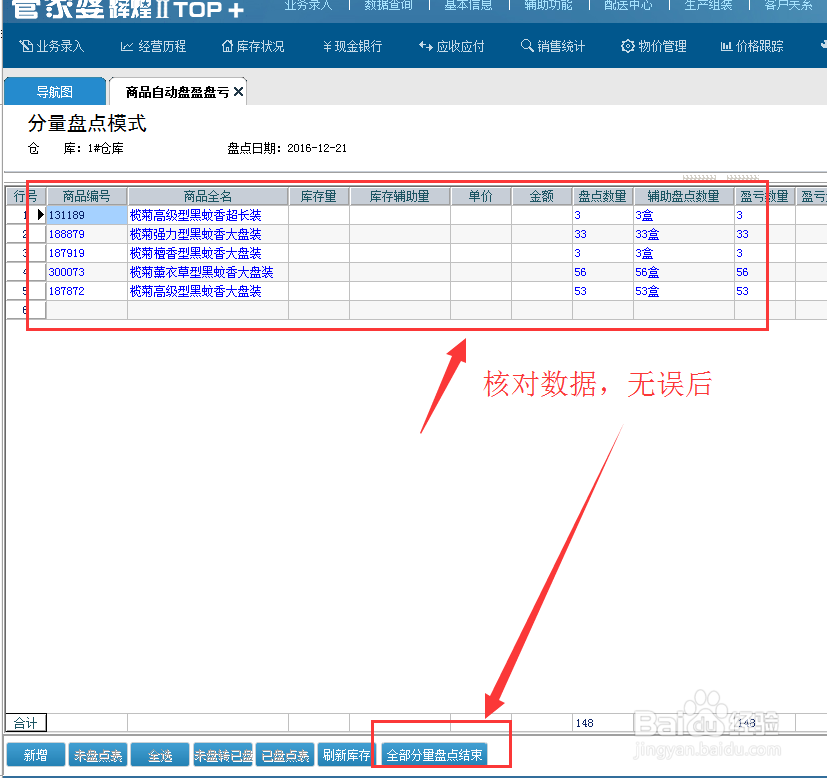This screenshot has height=778, width=827.
Task: Click the 新增 button
Action: coord(35,755)
